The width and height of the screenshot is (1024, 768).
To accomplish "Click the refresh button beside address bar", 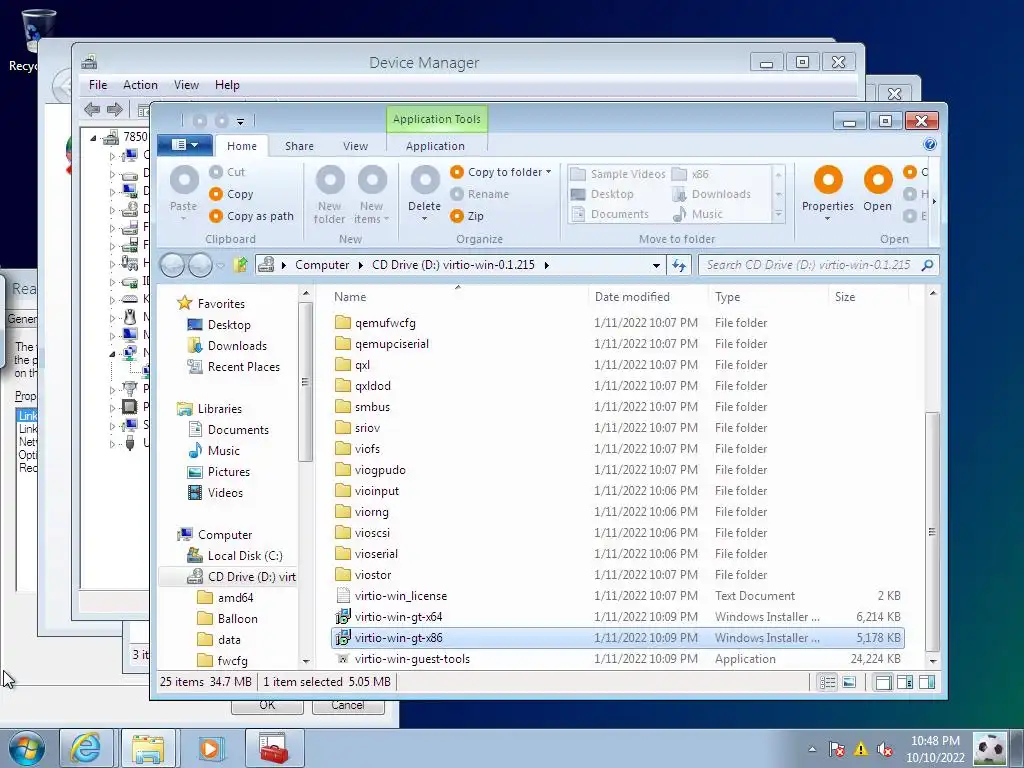I will (x=679, y=265).
